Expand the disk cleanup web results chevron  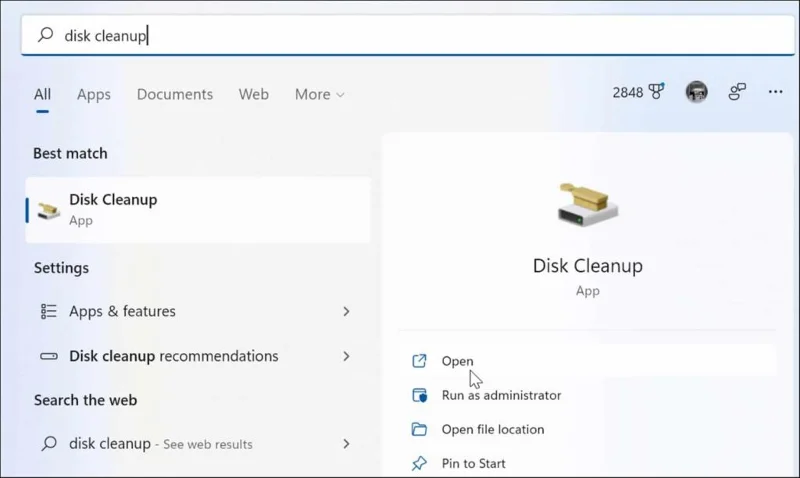click(x=346, y=444)
